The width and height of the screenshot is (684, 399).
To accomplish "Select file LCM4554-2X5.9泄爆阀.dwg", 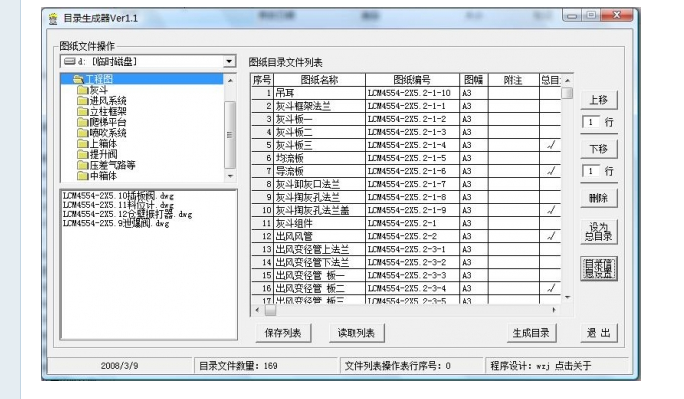I will coord(116,223).
